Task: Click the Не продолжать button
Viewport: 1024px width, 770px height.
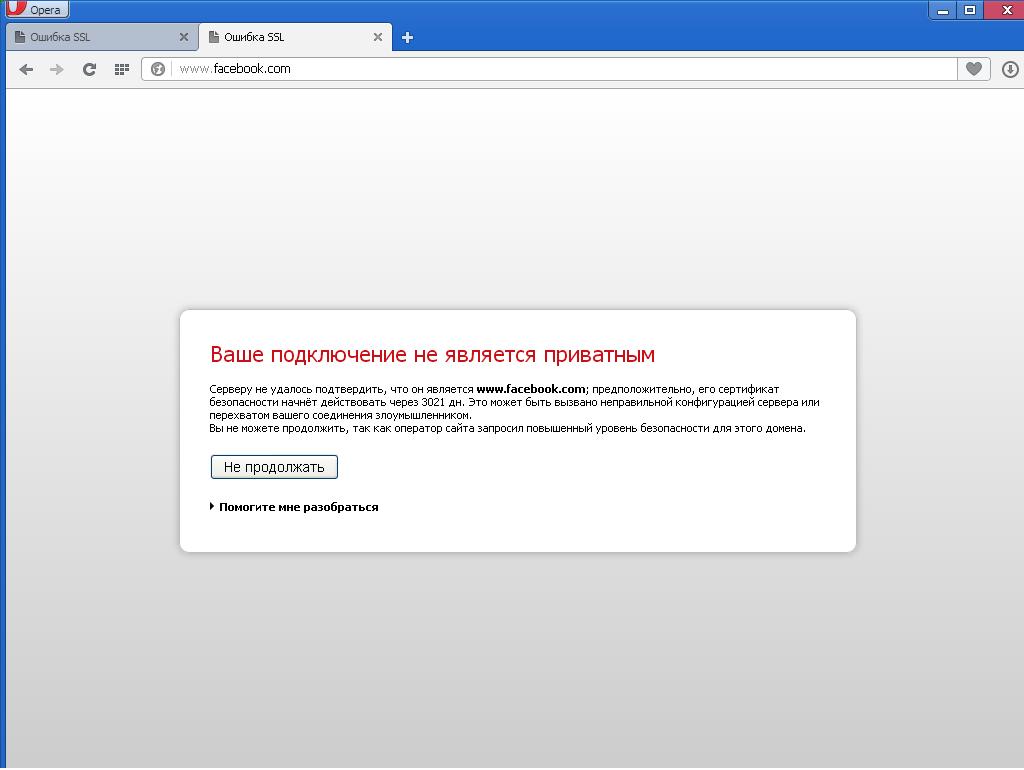Action: [x=274, y=467]
